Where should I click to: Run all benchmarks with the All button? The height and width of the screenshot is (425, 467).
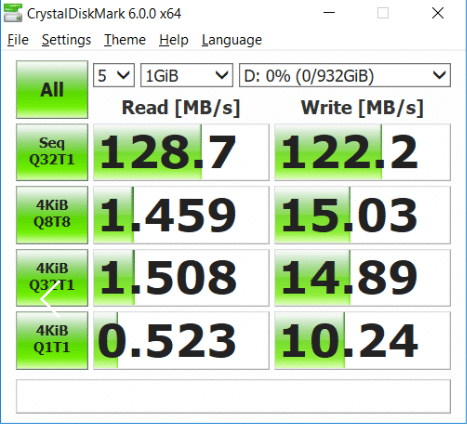pyautogui.click(x=52, y=90)
